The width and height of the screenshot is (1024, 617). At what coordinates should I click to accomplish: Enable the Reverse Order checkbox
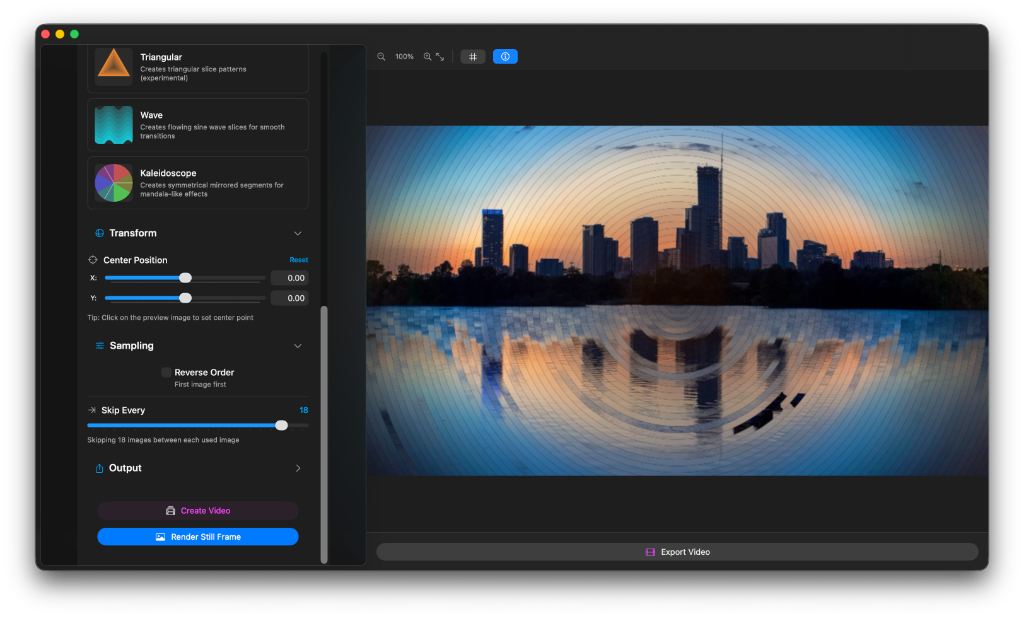(x=166, y=372)
